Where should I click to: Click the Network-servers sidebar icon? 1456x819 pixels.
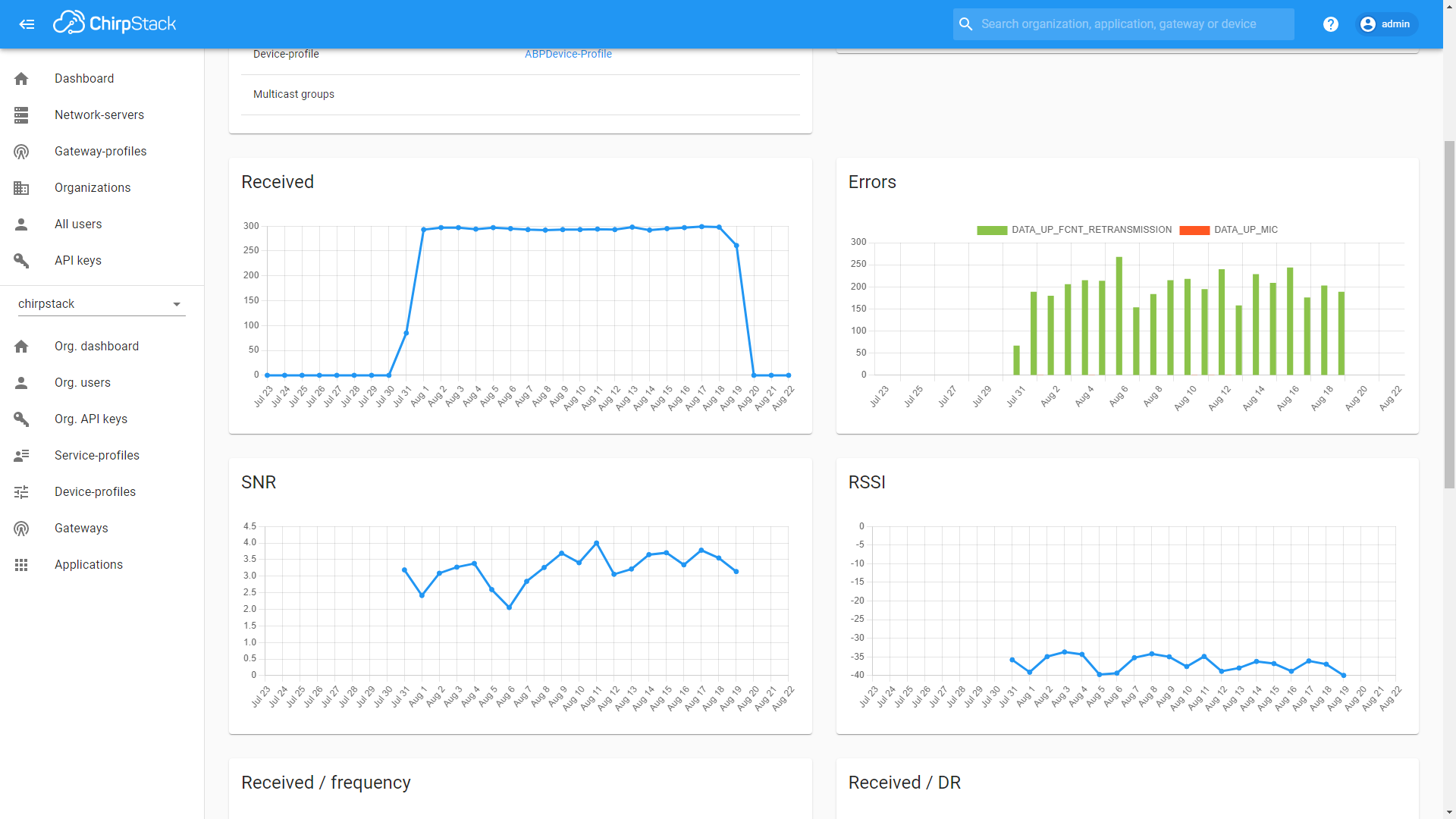coord(21,115)
